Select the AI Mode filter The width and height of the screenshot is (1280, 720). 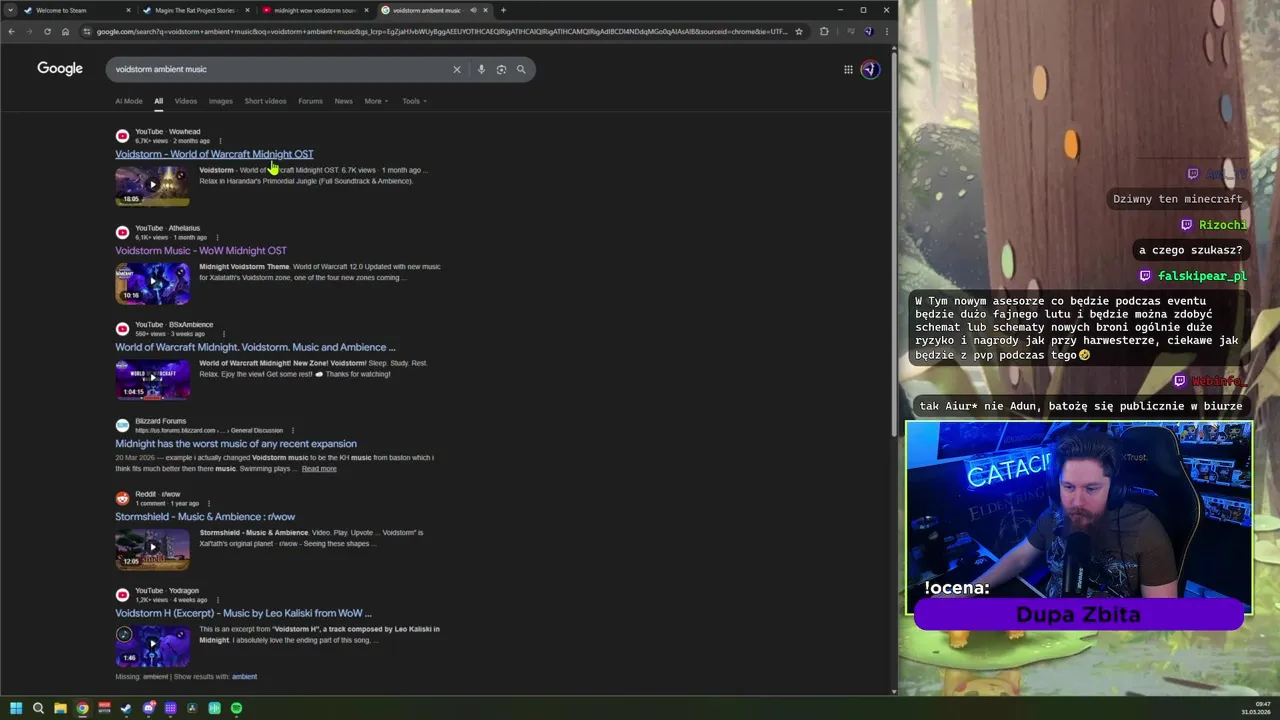129,101
